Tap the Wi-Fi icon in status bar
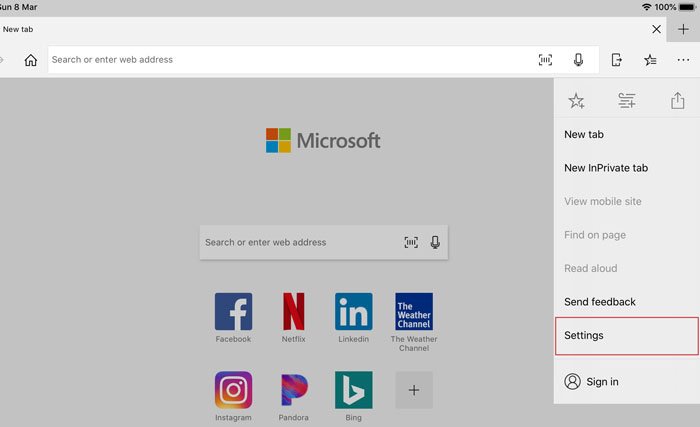This screenshot has height=427, width=700. tap(646, 7)
